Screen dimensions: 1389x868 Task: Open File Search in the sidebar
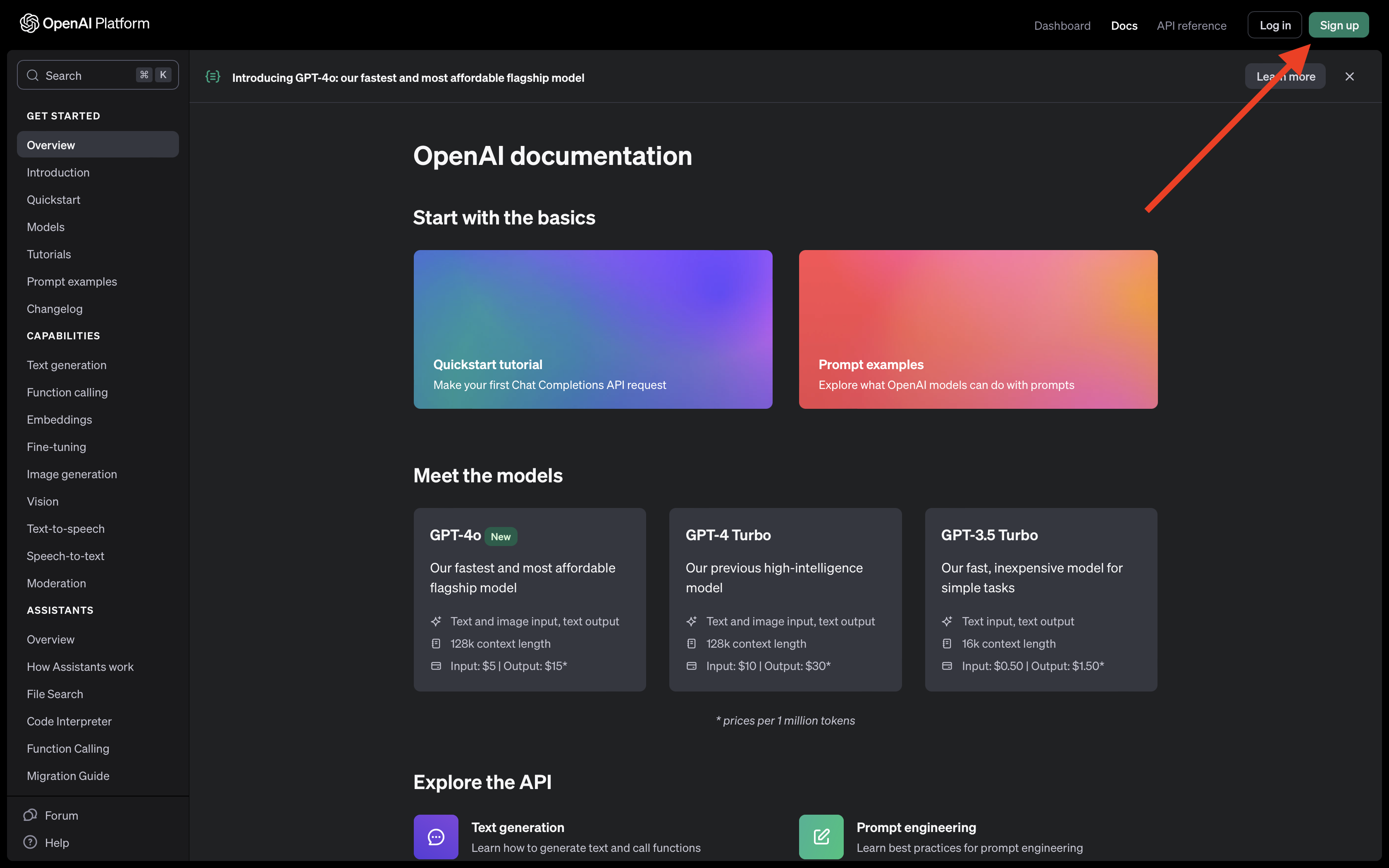(x=98, y=694)
